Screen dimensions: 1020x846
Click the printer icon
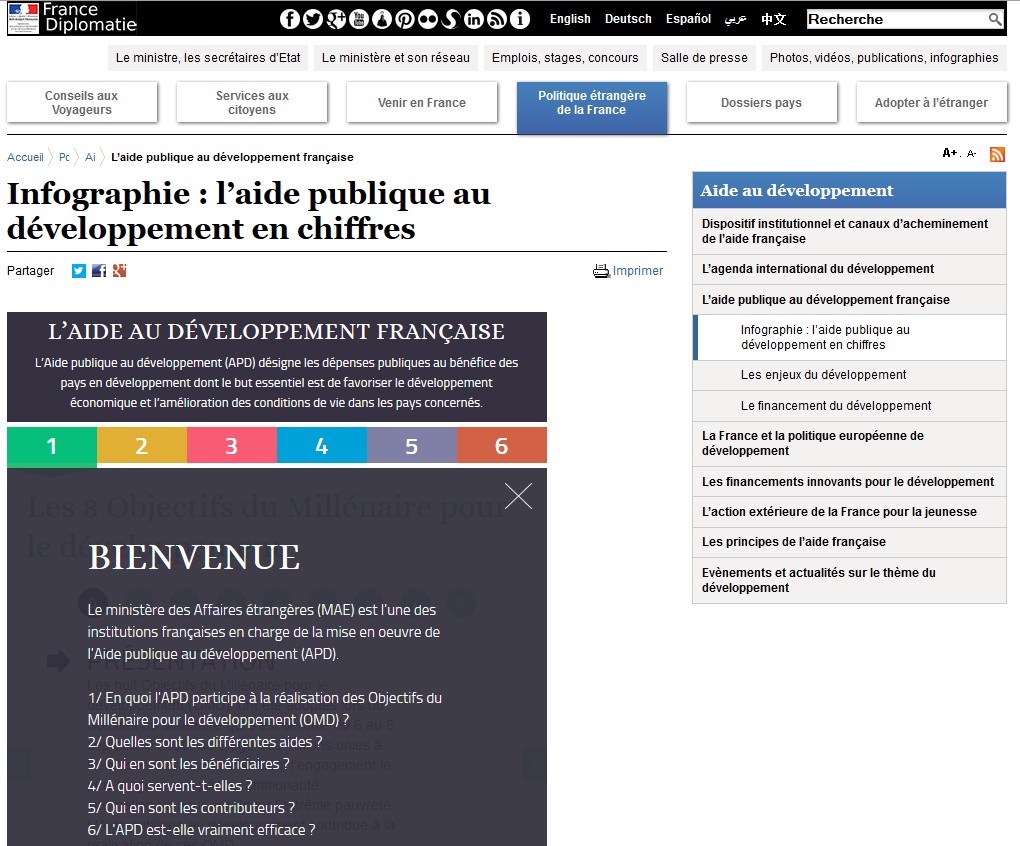601,271
